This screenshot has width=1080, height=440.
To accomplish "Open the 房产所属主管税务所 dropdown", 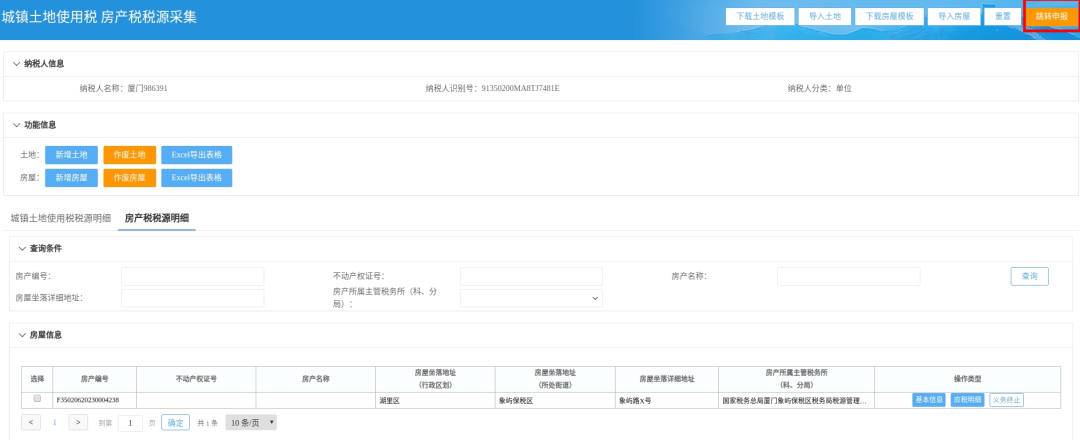I will pos(531,298).
